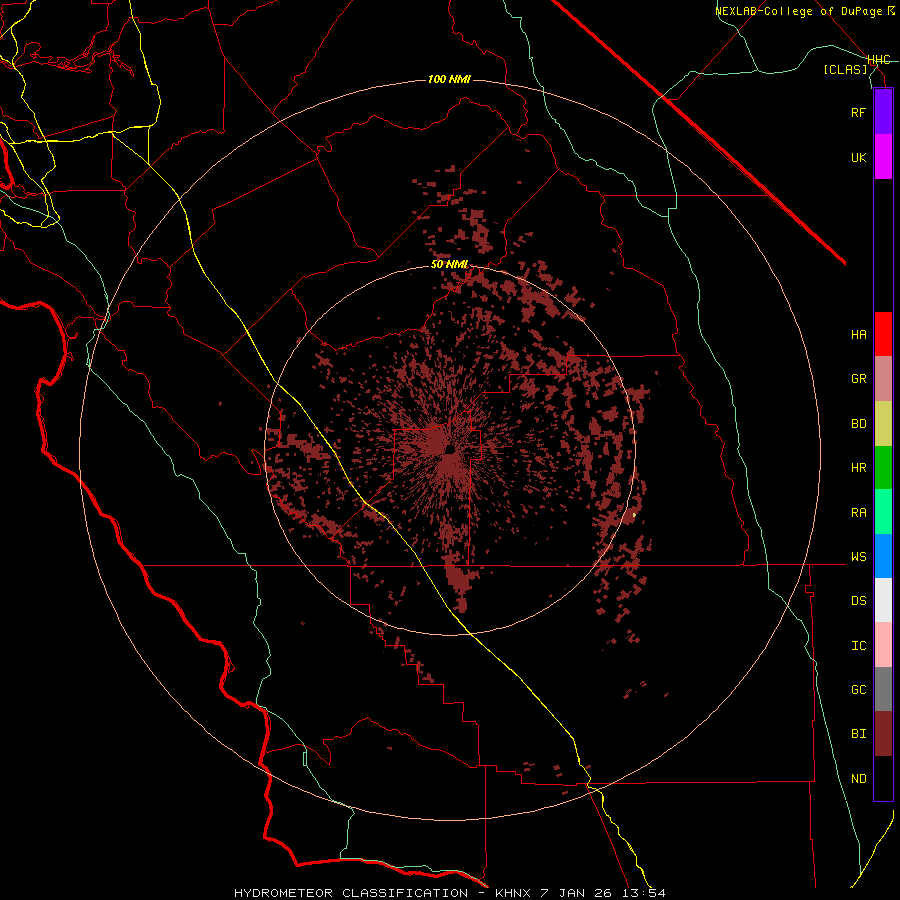The image size is (900, 900).
Task: Click the magenta UK legend swatch
Action: tap(883, 157)
